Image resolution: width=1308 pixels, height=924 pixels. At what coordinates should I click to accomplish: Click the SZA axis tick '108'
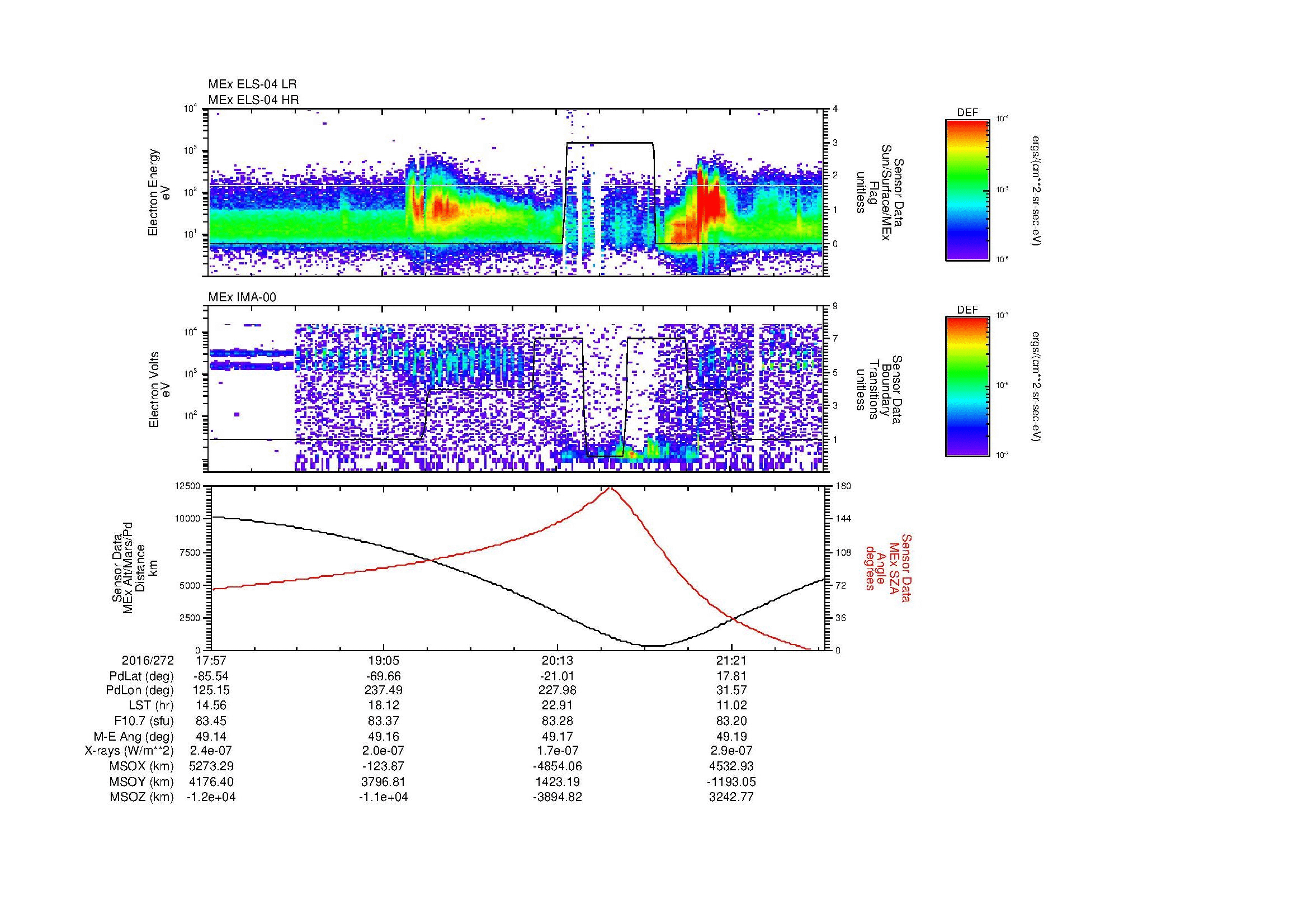[x=844, y=552]
